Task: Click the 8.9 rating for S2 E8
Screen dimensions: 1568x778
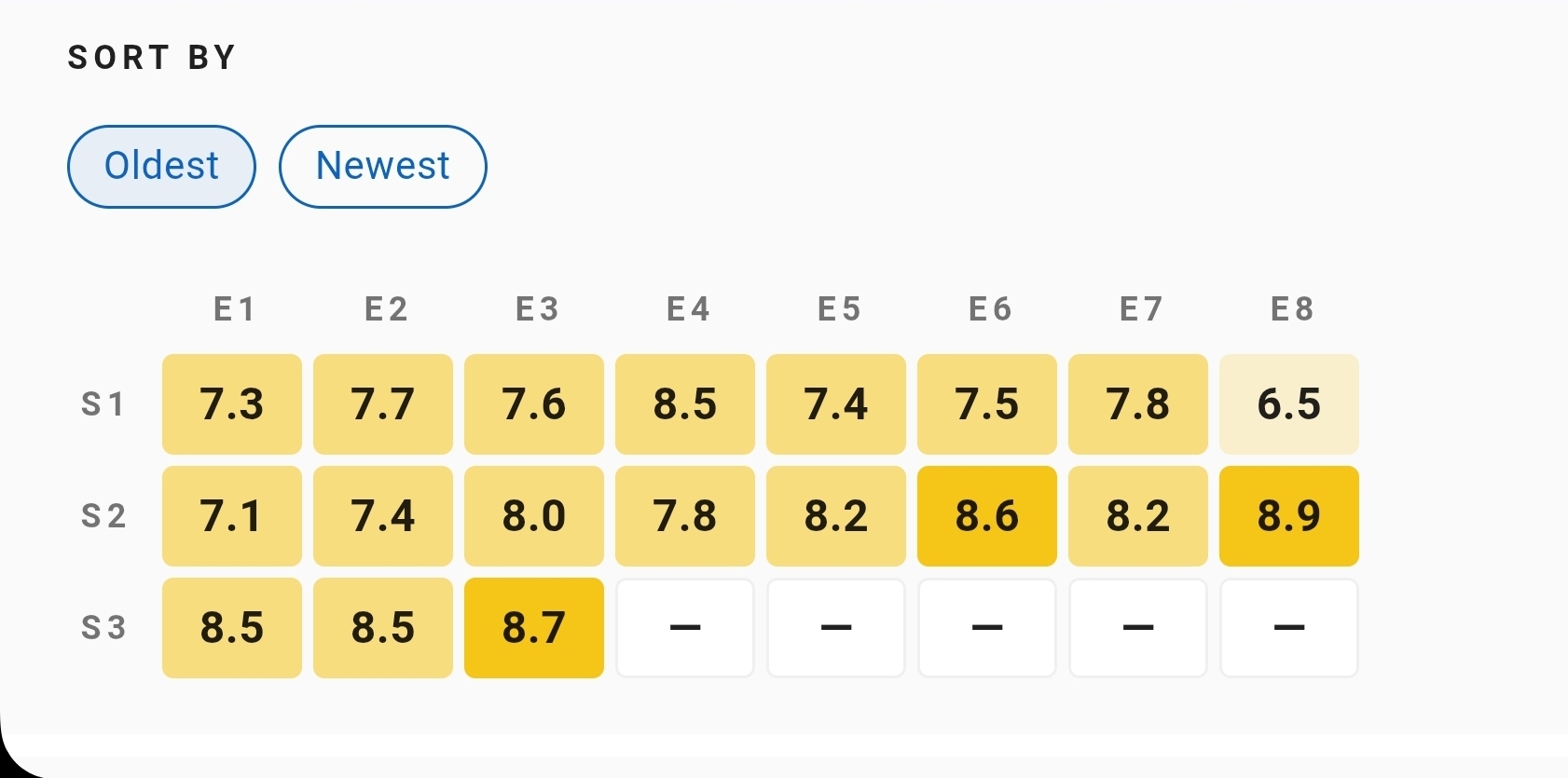Action: pyautogui.click(x=1289, y=516)
